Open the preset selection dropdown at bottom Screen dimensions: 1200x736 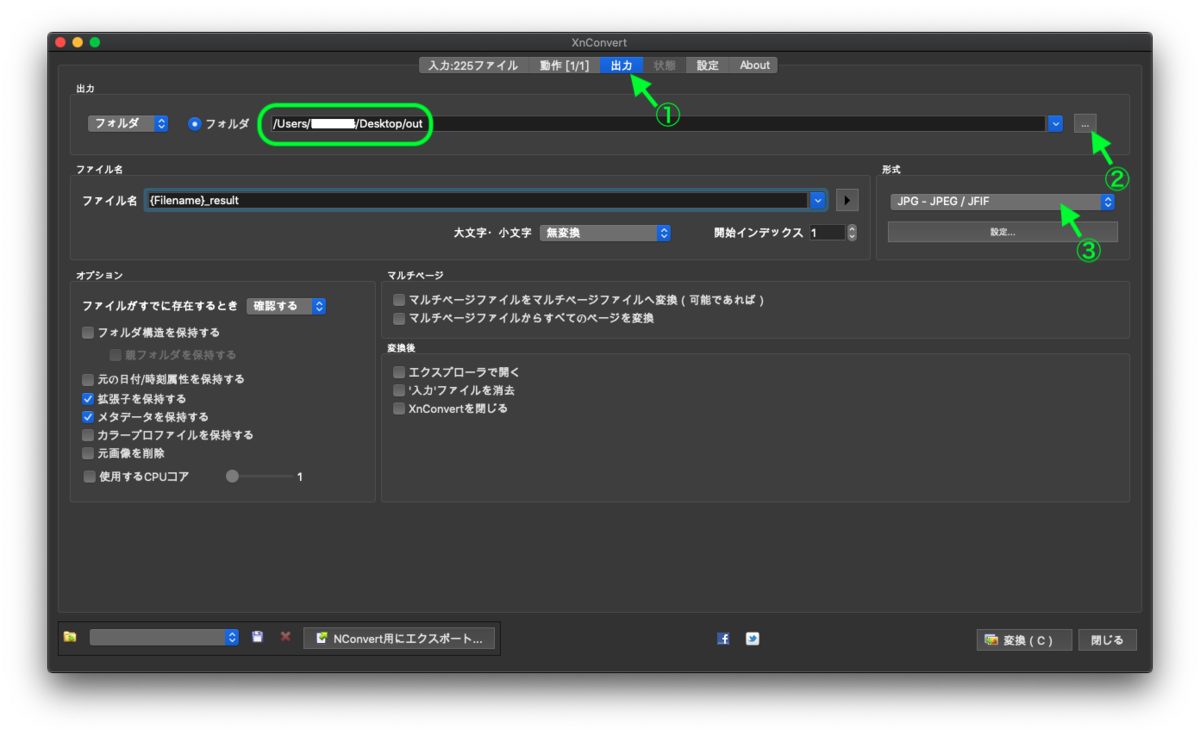(x=164, y=637)
